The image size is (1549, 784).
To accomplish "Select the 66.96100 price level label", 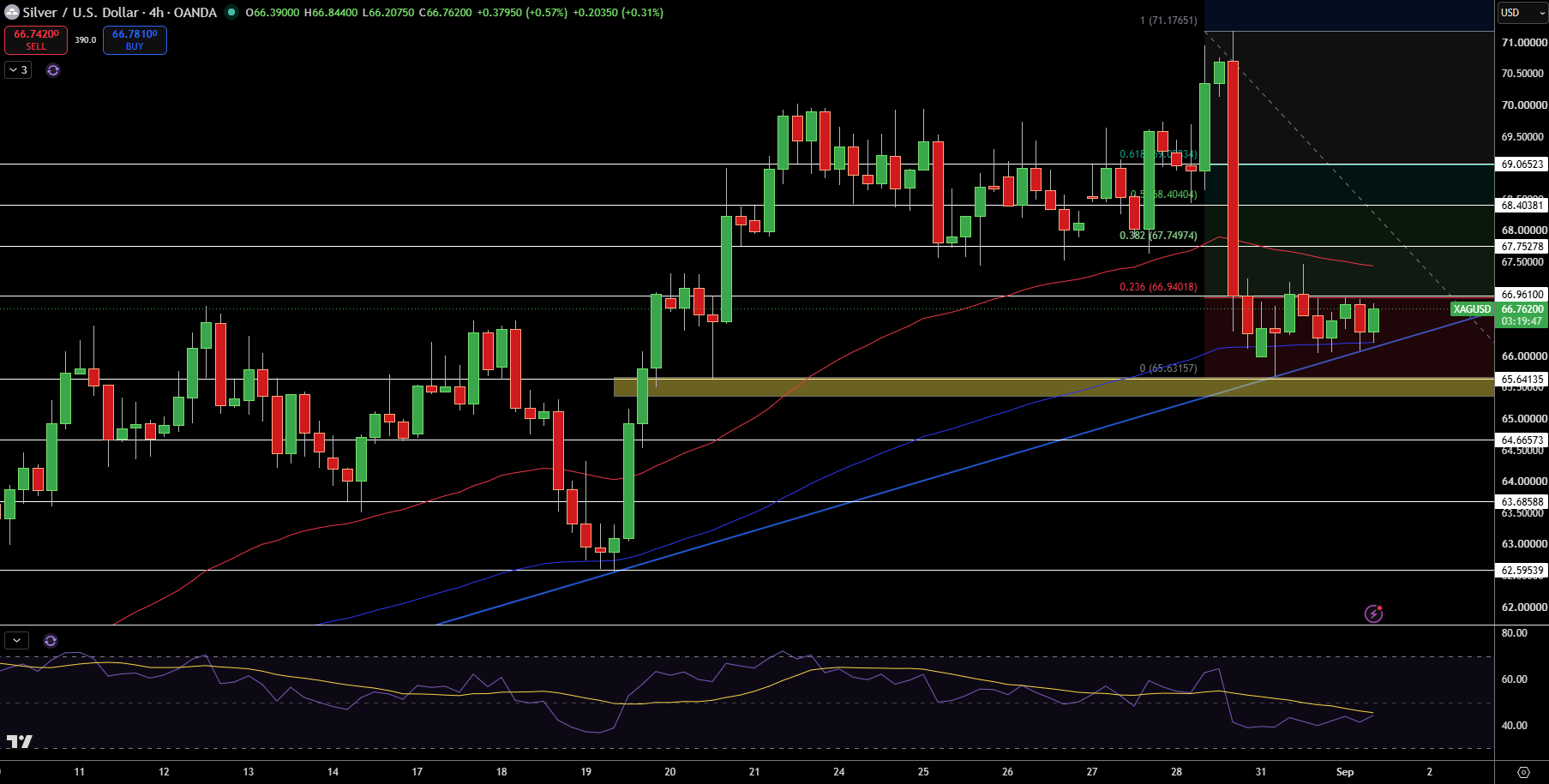I will (1522, 295).
